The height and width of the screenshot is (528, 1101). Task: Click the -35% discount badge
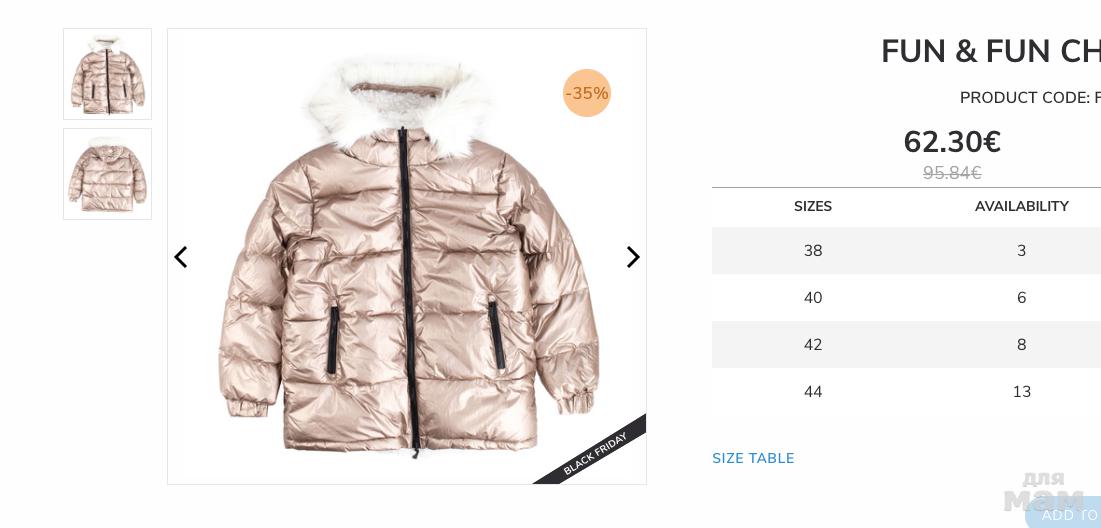click(x=586, y=93)
